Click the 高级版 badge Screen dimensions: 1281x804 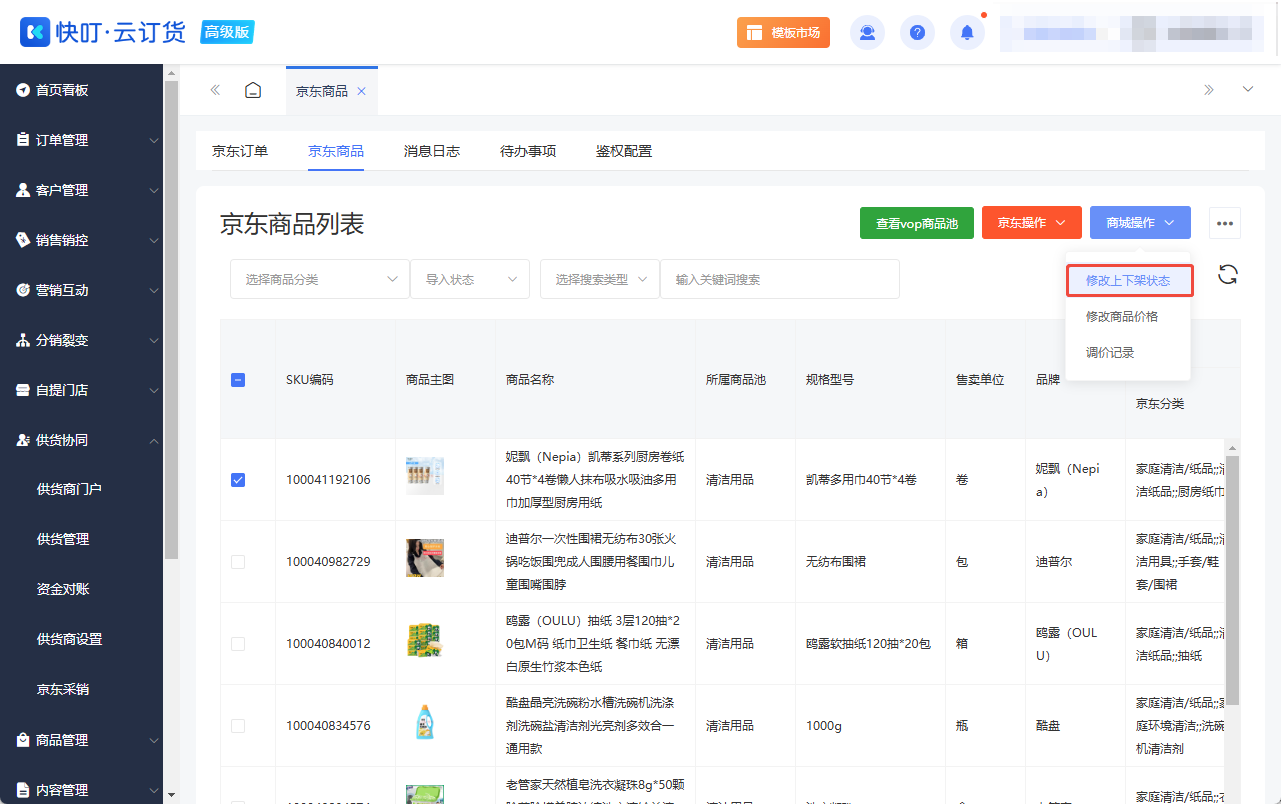click(228, 32)
